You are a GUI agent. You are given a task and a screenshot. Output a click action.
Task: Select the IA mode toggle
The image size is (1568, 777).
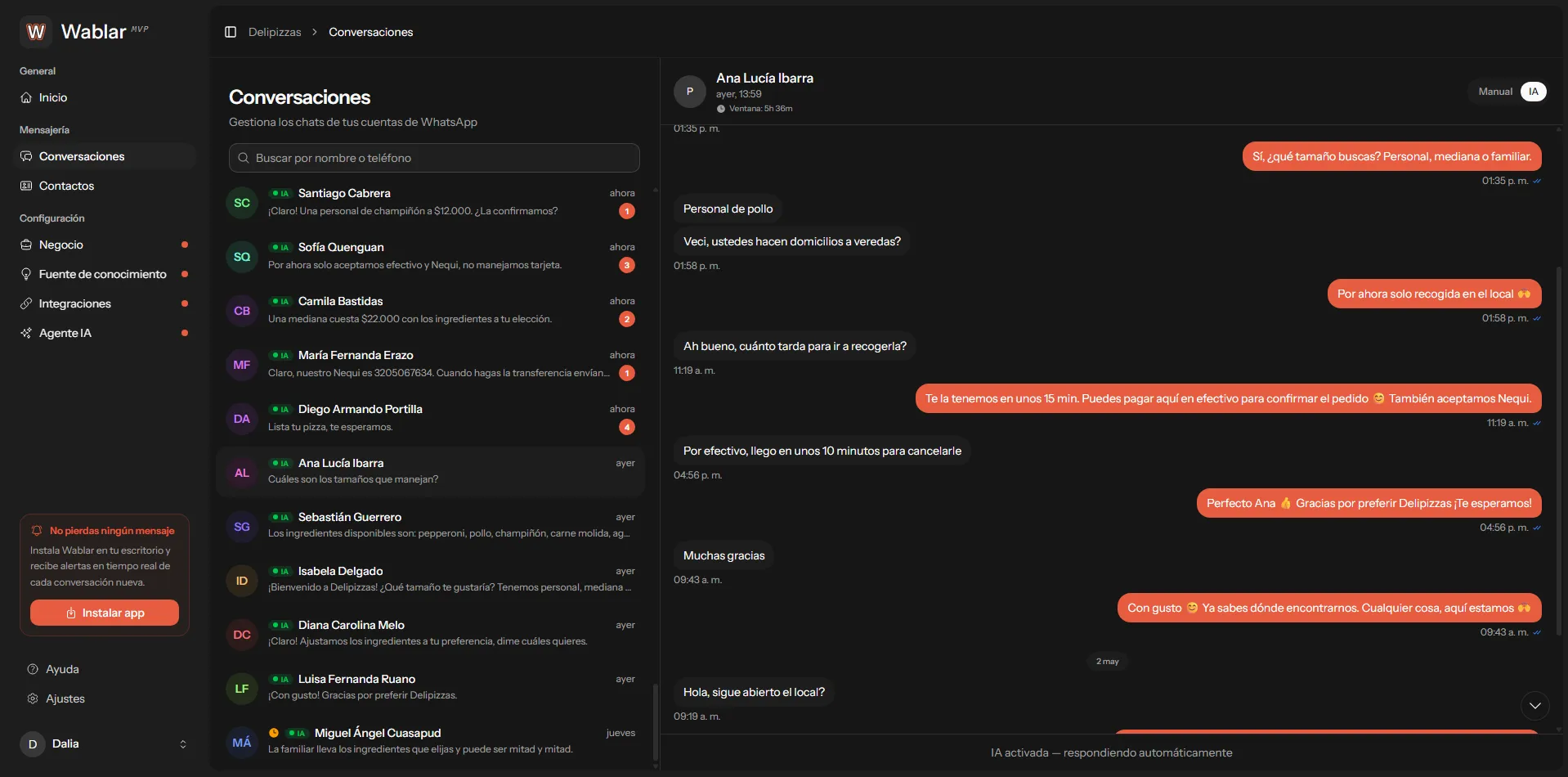[1534, 92]
